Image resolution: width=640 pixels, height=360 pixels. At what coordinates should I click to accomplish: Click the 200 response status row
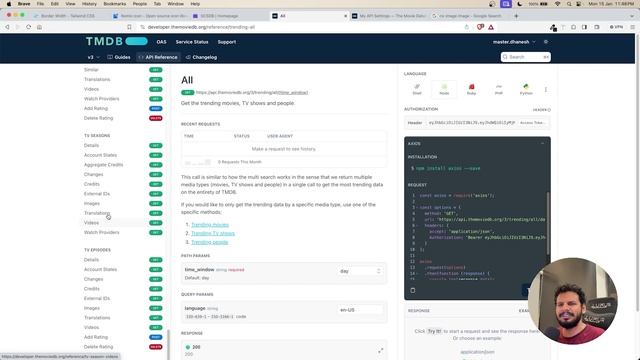click(283, 350)
